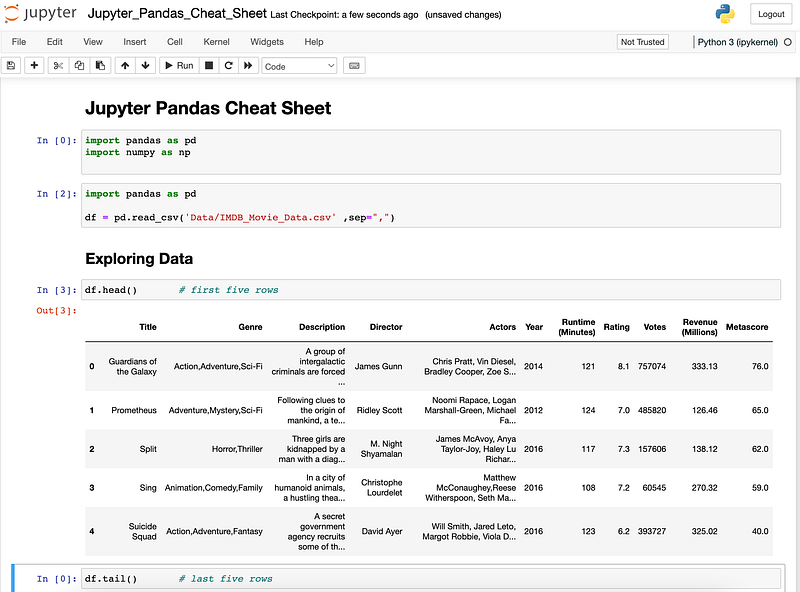
Task: Click the Ridley Scott director cell
Action: pyautogui.click(x=380, y=410)
